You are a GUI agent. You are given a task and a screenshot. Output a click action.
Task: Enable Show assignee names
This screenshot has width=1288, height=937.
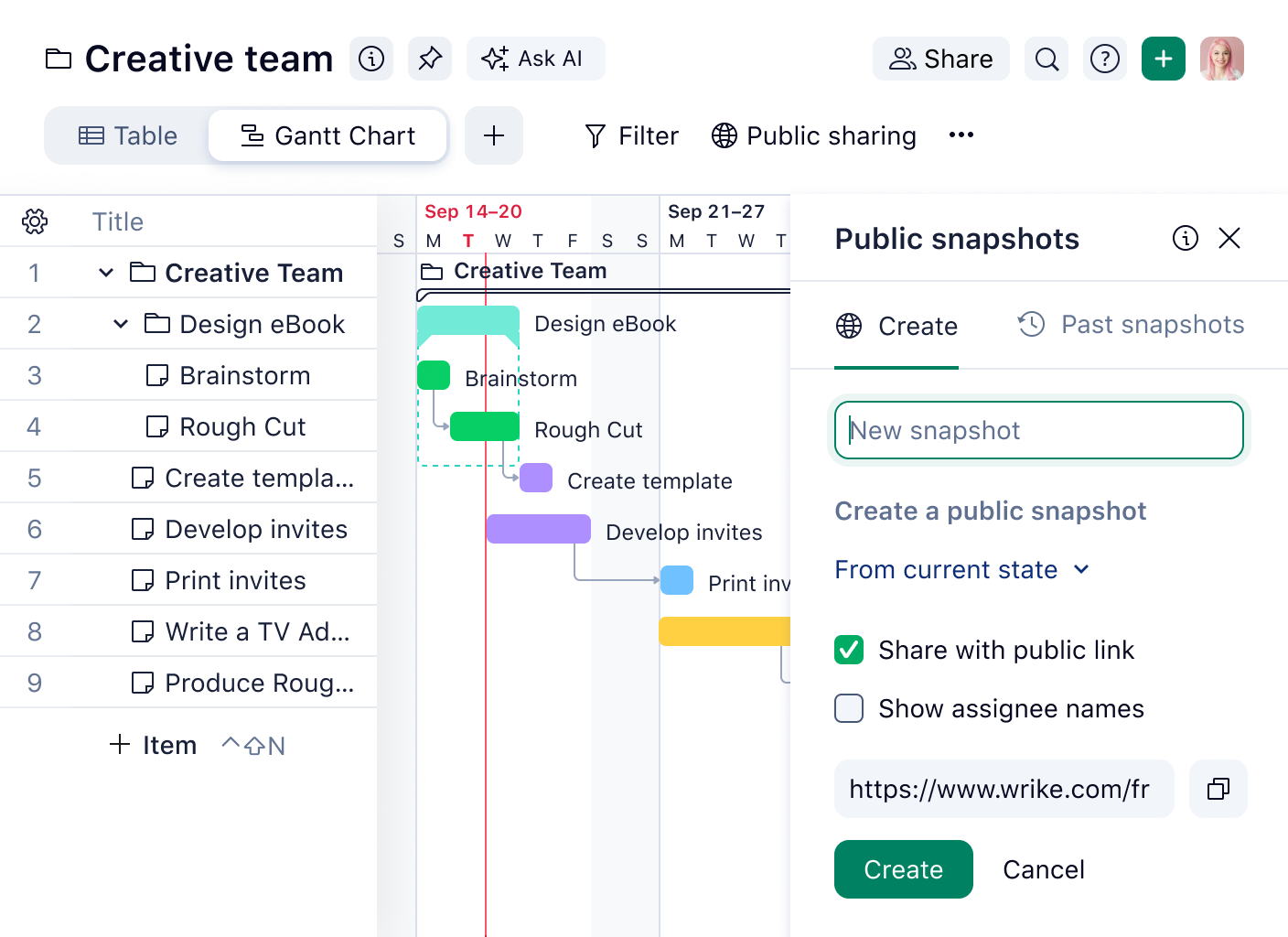pos(848,708)
